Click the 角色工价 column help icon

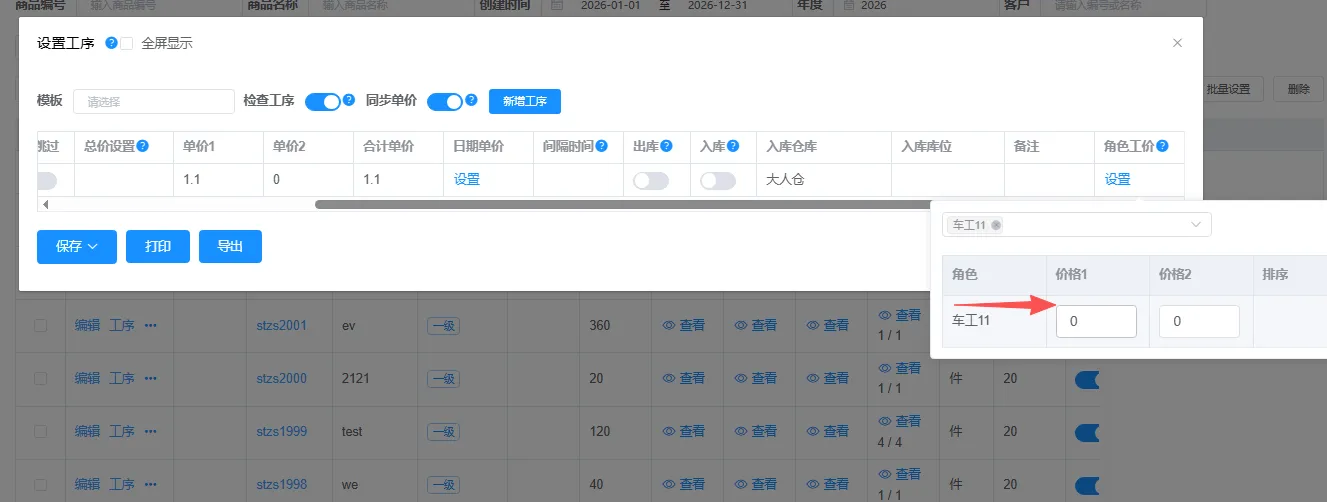point(1161,146)
